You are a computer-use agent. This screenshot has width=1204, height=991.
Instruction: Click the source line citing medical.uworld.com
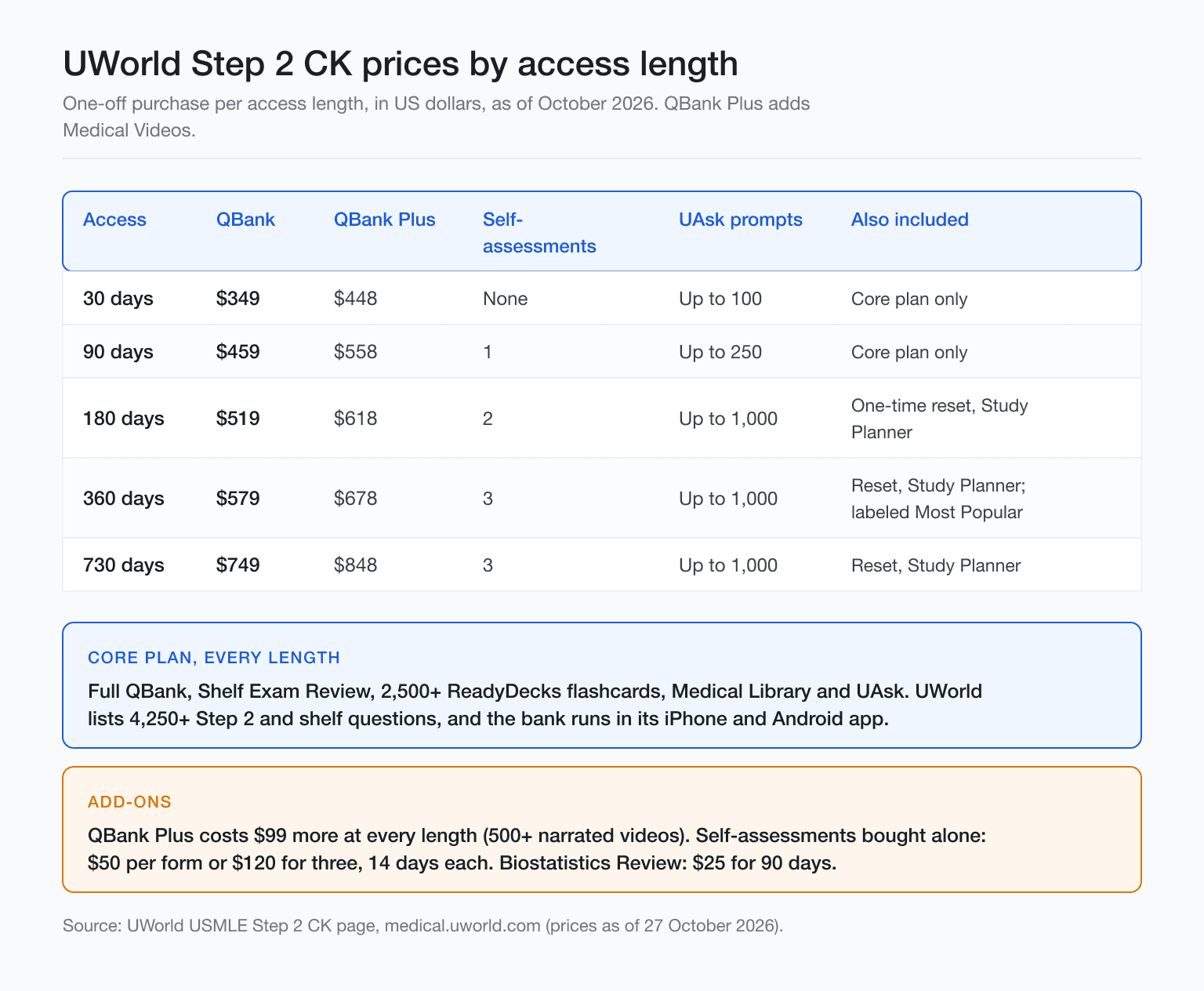(423, 925)
